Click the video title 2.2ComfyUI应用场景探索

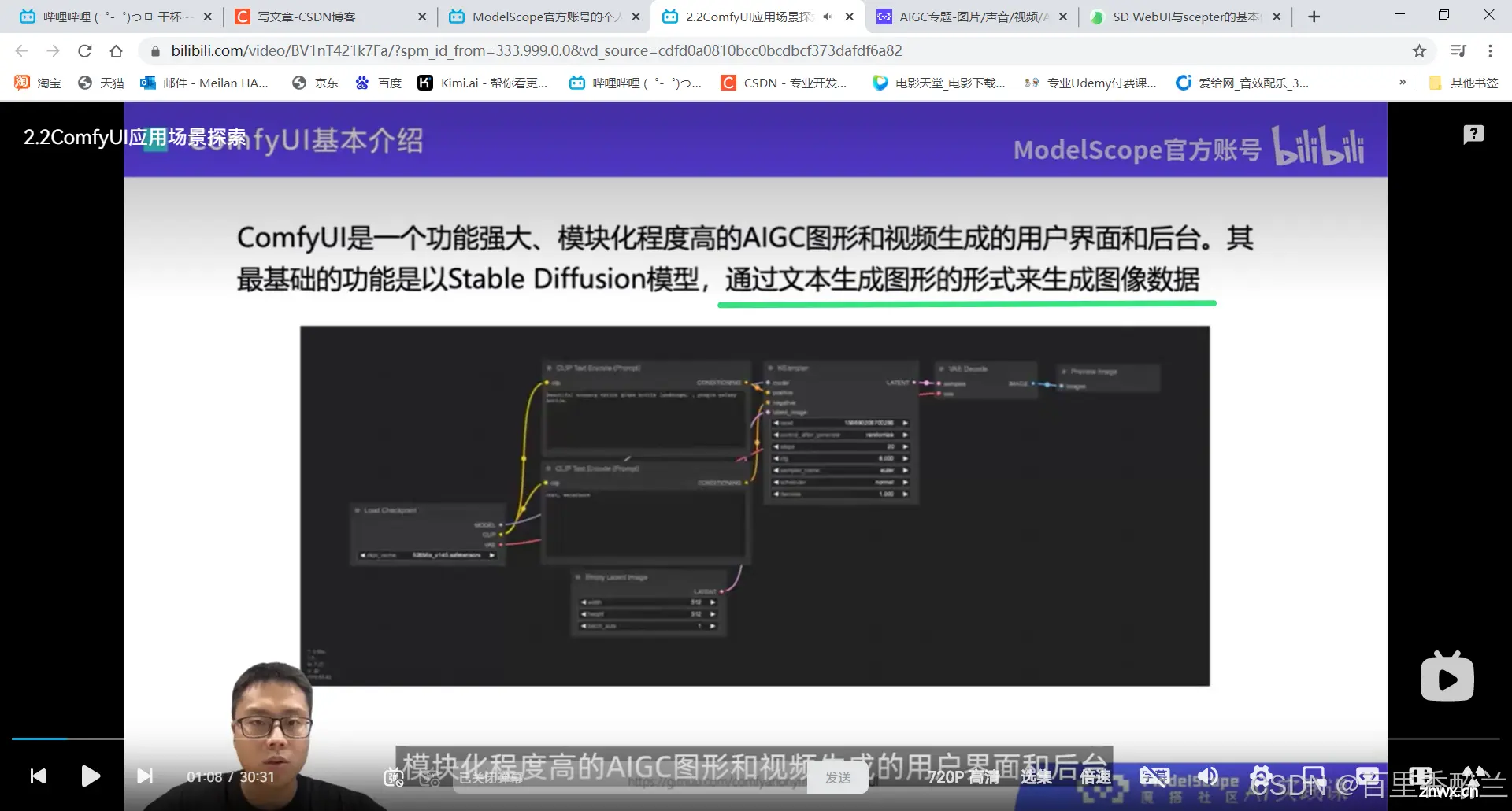point(135,137)
